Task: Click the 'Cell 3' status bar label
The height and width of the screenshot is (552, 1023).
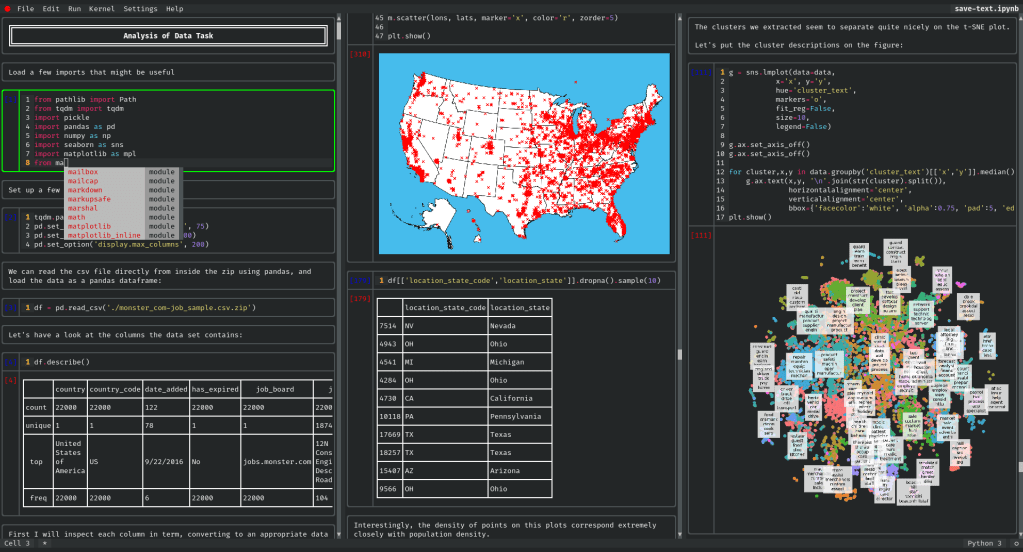Action: tap(17, 543)
